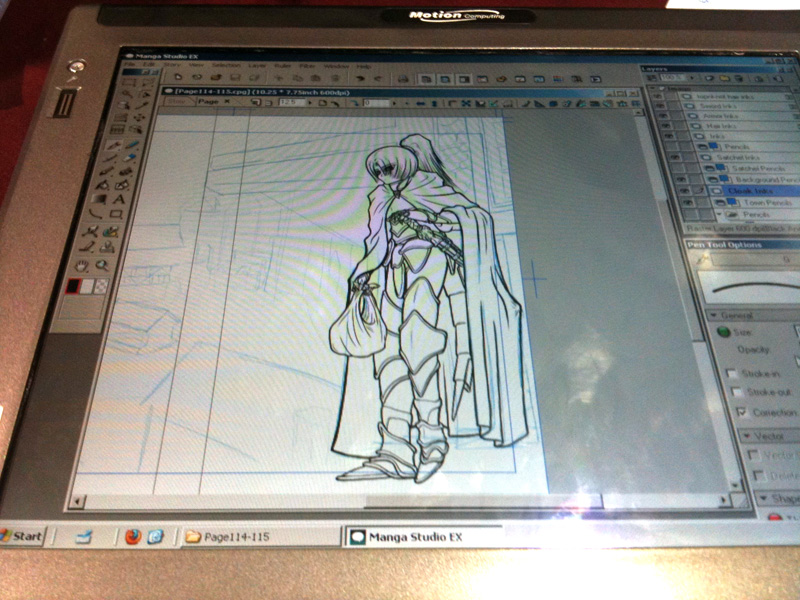Select the Hand (grab) tool
Viewport: 800px width, 600px height.
coord(82,265)
